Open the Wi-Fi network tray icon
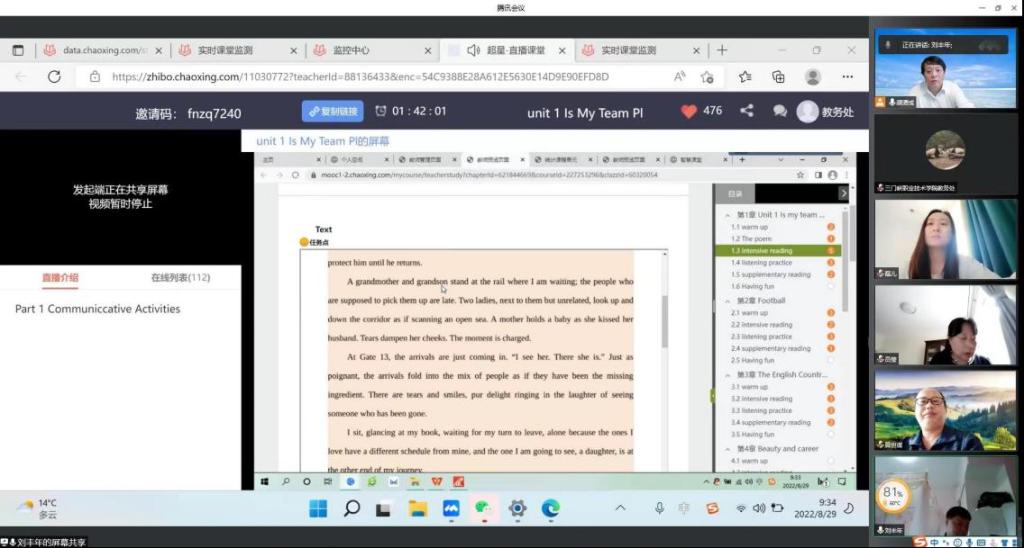The image size is (1024, 548). (741, 508)
